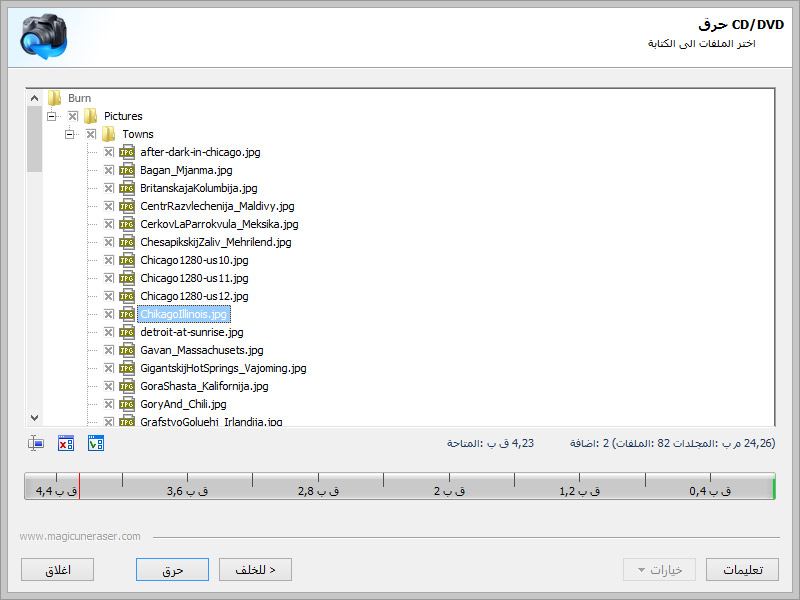Click JPG icon of CentrRazvlechenija_Maldivy.jpg
The height and width of the screenshot is (600, 800).
tap(127, 206)
